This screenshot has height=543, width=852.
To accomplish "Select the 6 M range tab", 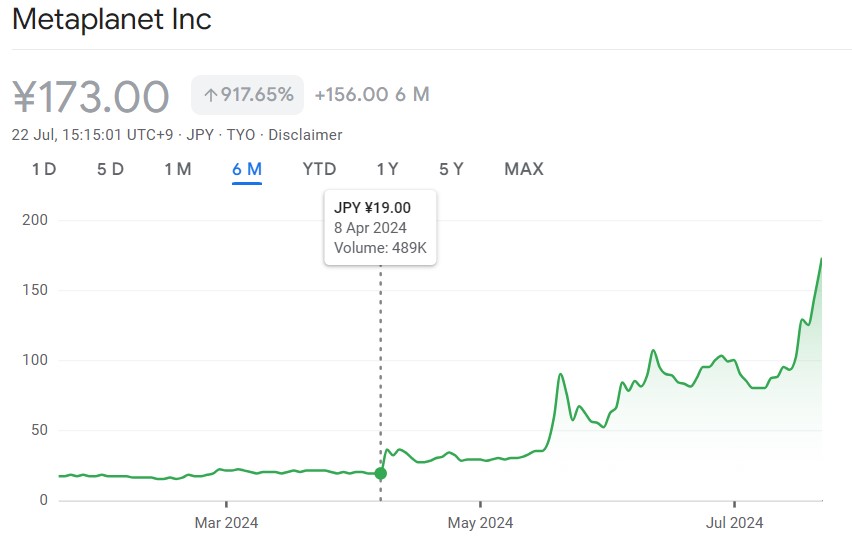I will click(247, 169).
